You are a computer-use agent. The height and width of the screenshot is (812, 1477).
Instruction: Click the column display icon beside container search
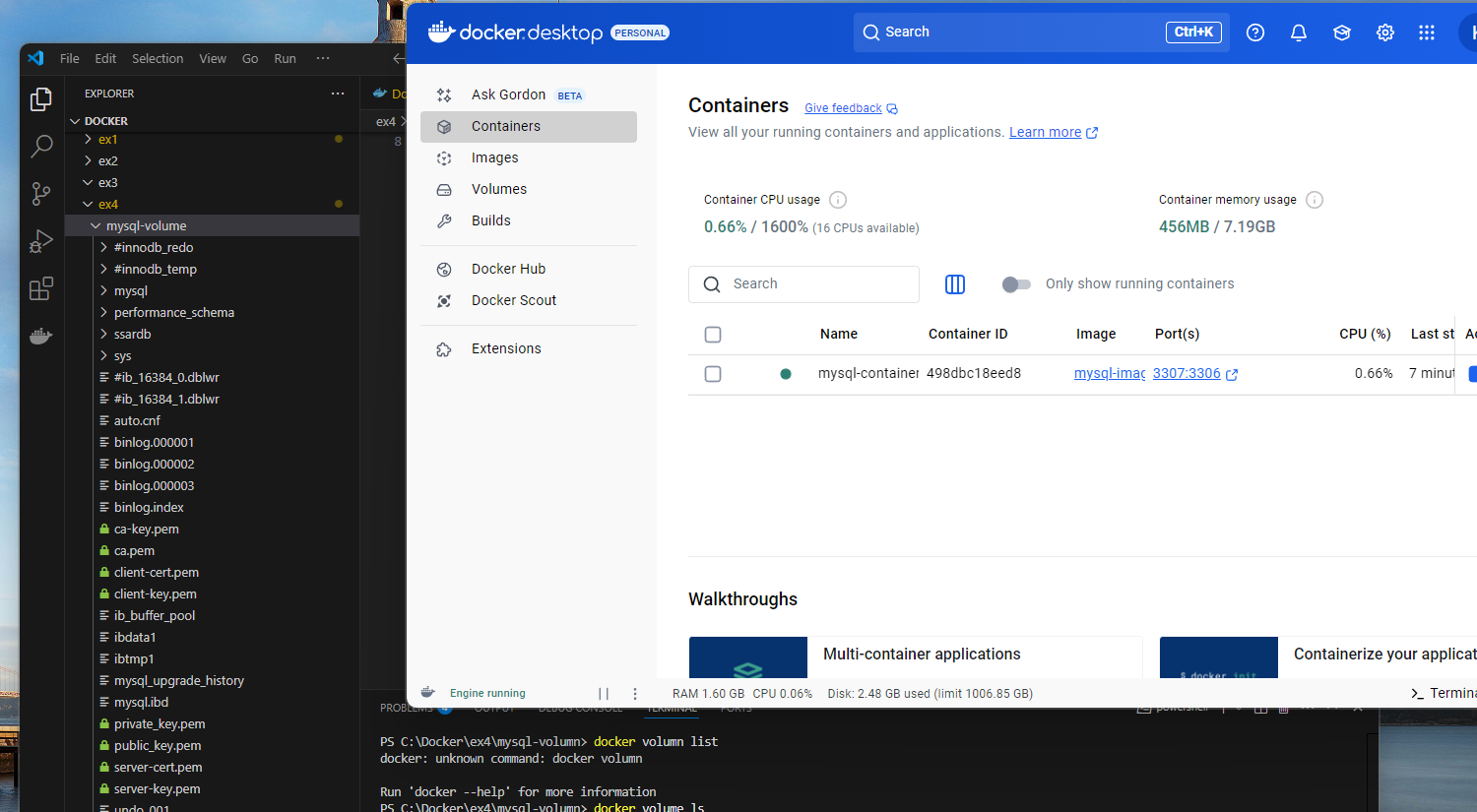point(954,283)
